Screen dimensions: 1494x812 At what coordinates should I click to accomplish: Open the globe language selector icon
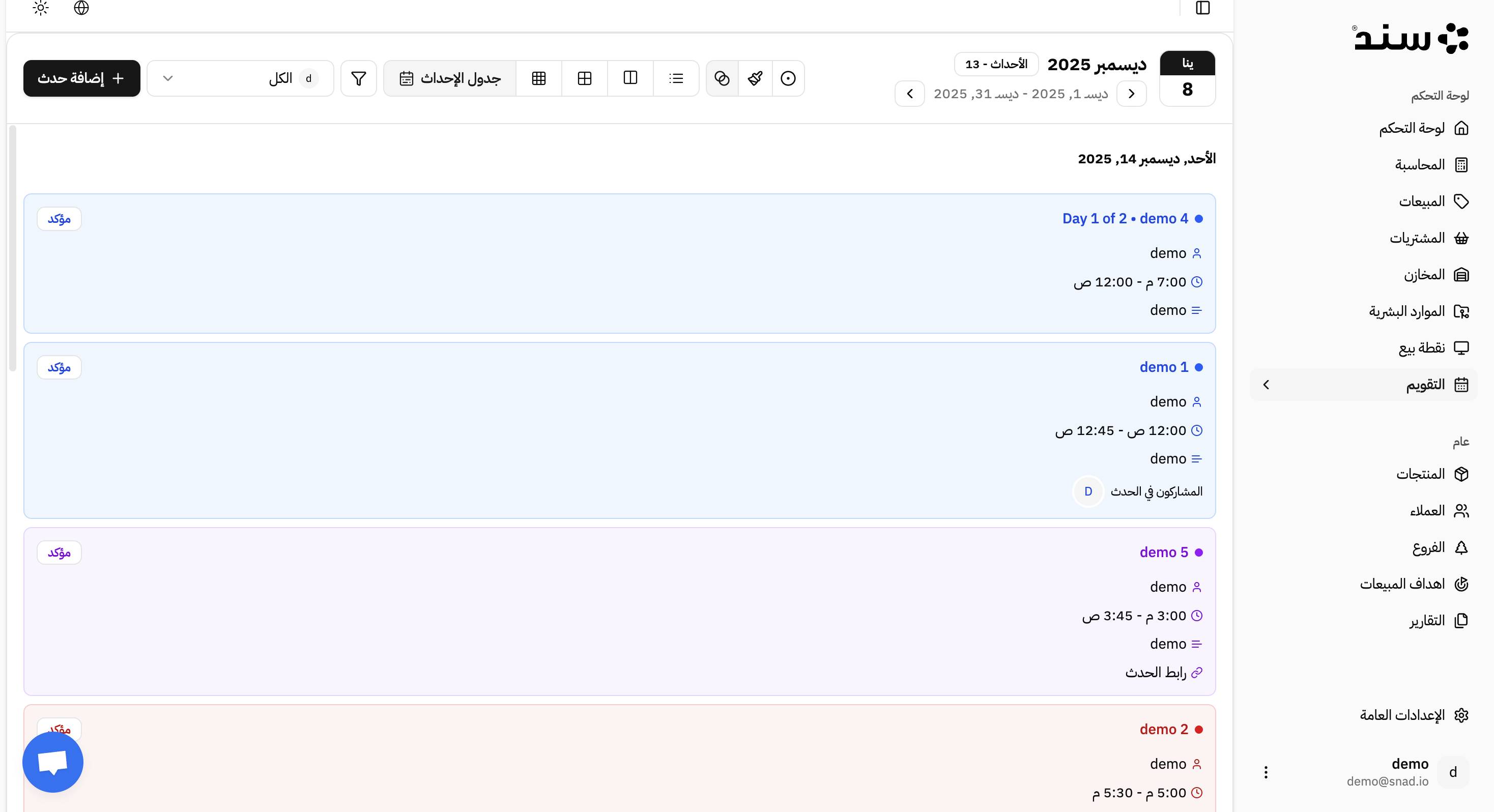click(x=82, y=8)
